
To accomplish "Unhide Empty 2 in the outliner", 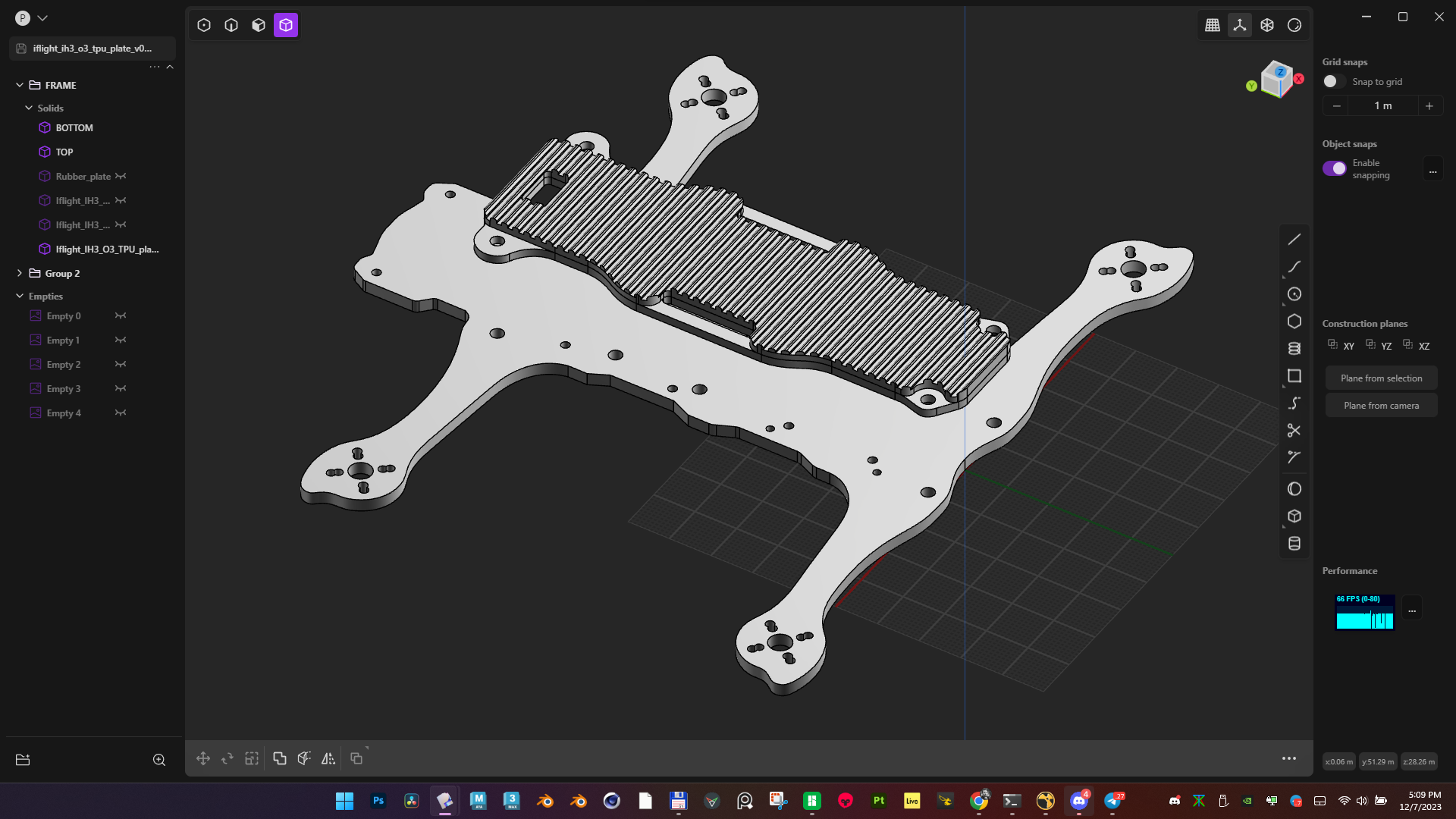I will point(121,365).
